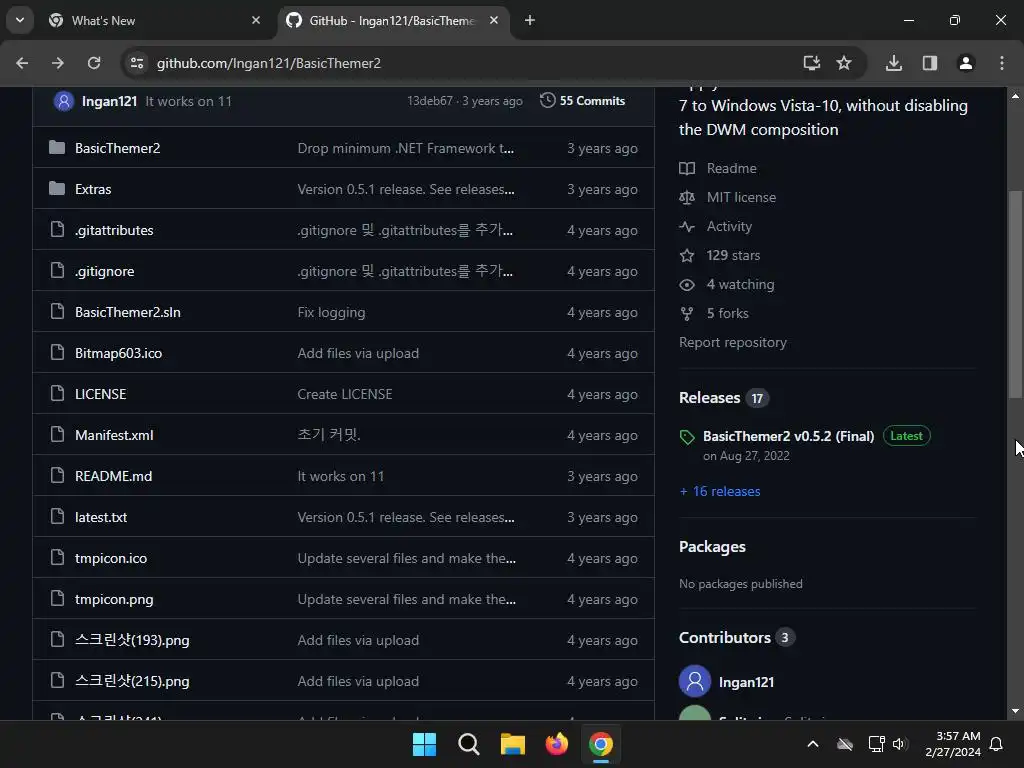The width and height of the screenshot is (1024, 768).
Task: Open the tab search dropdown arrow
Action: (20, 20)
